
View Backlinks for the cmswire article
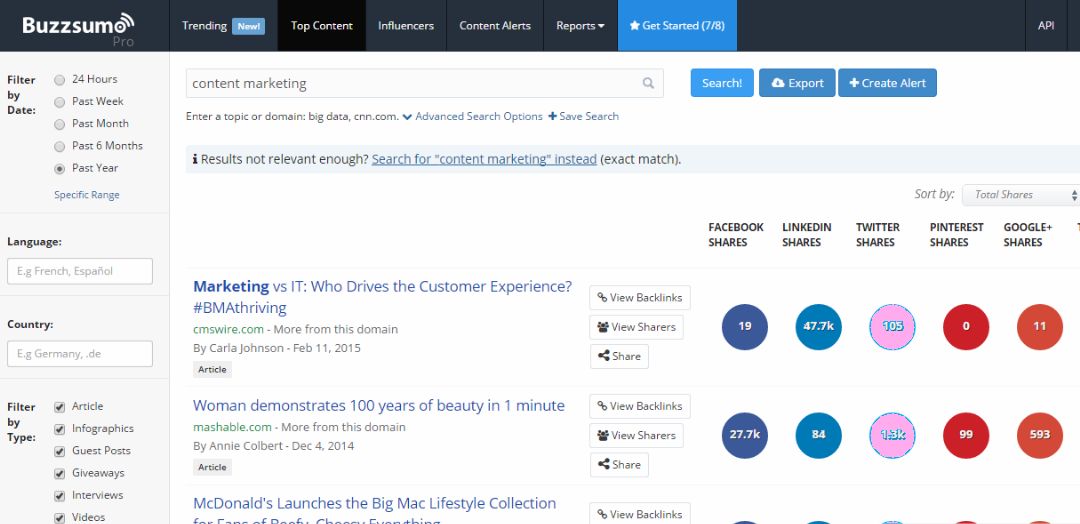pos(640,297)
